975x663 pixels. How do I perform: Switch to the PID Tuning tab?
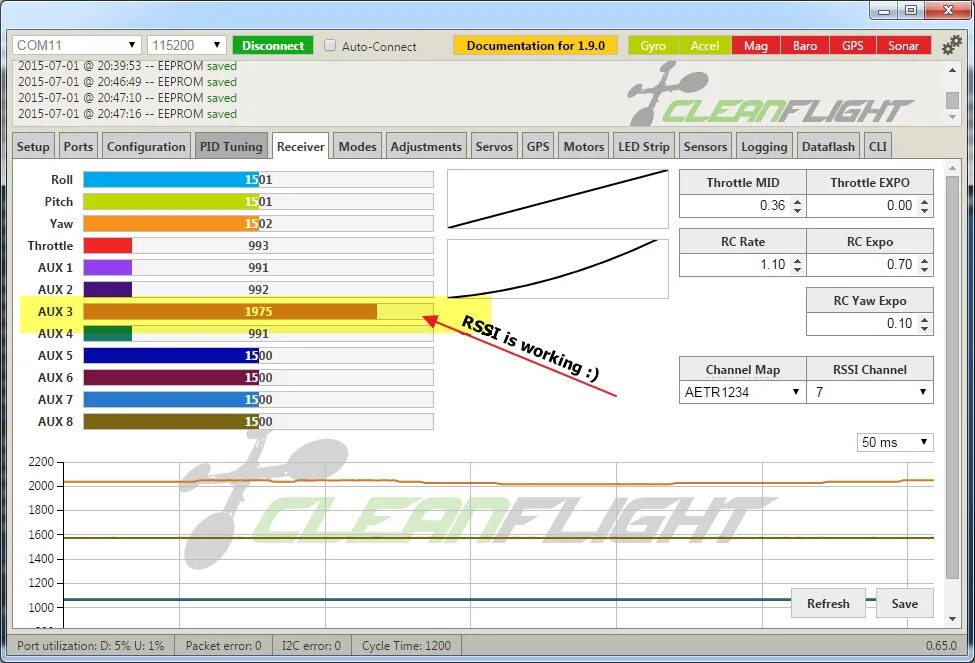tap(231, 147)
